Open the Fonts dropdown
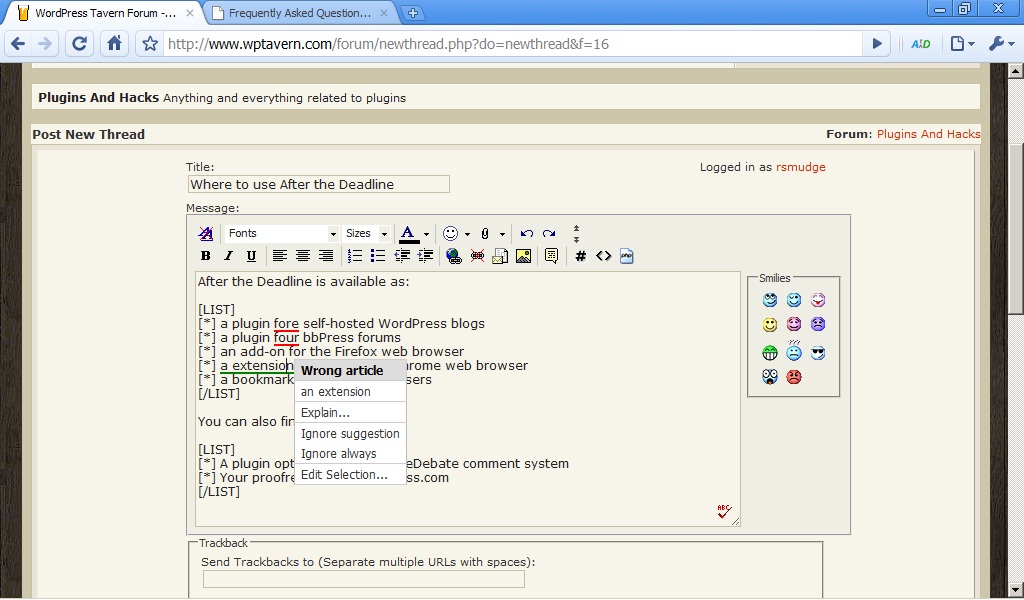This screenshot has height=600, width=1024. tap(282, 233)
